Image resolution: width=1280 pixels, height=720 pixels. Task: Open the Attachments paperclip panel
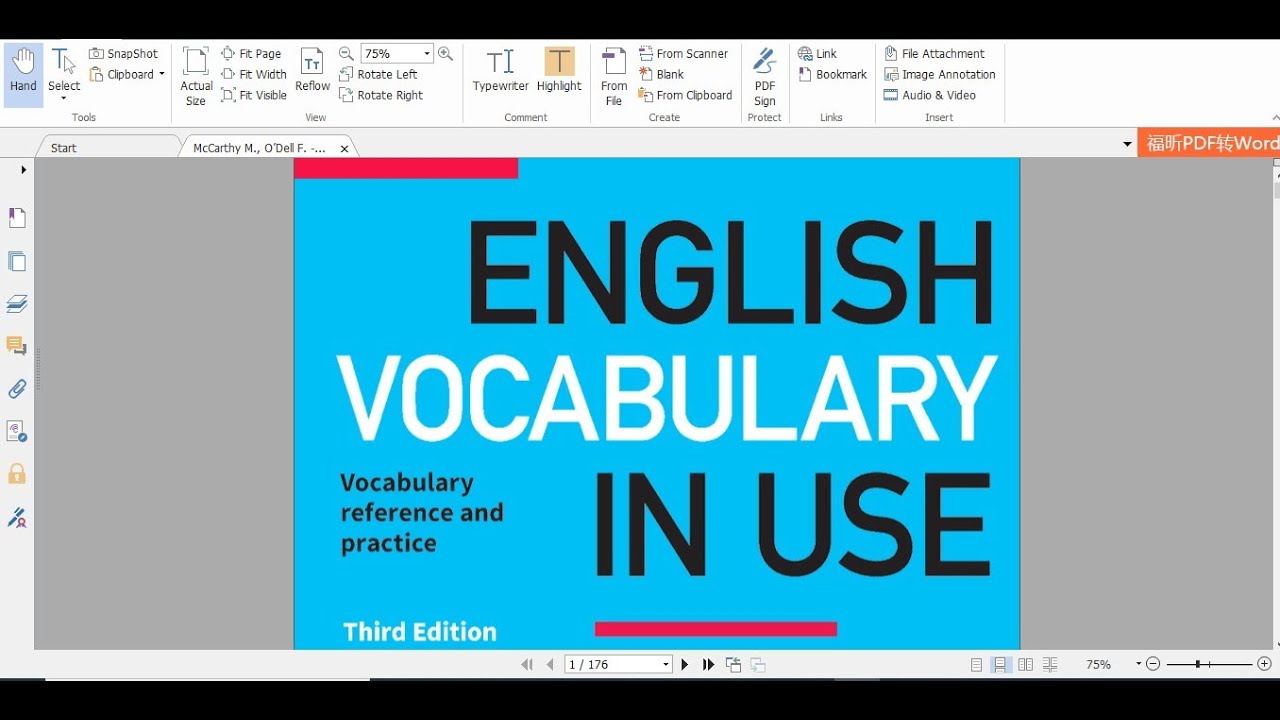pos(17,389)
